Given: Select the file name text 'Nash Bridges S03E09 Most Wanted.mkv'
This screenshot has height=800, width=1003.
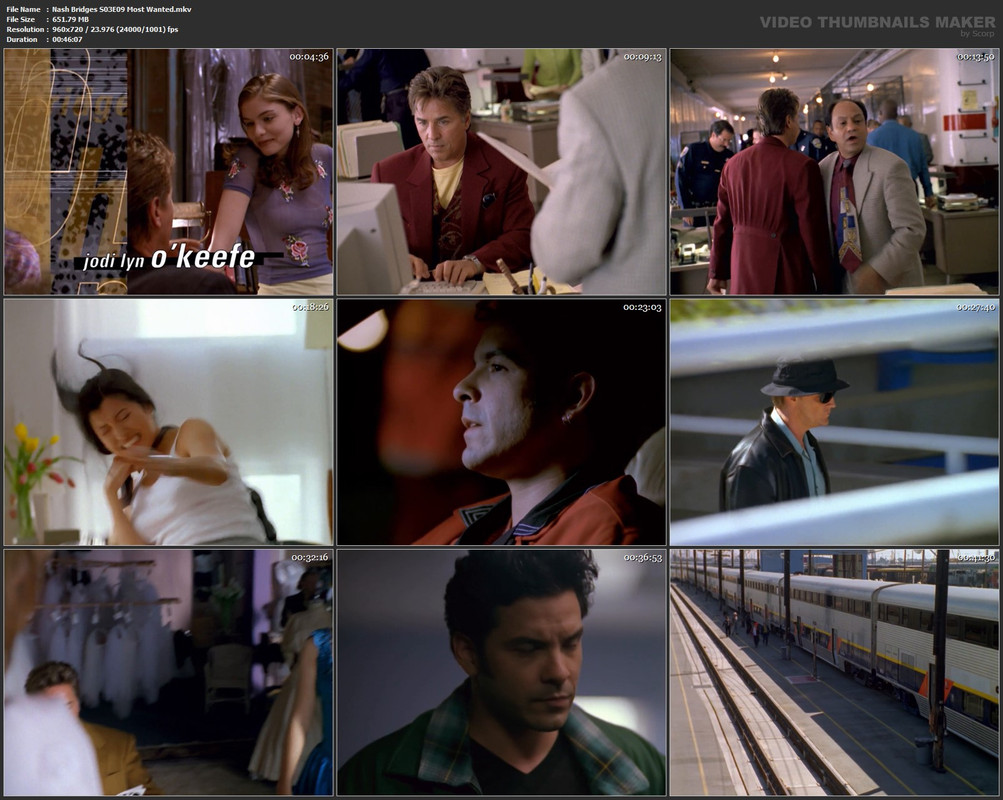Looking at the screenshot, I should 122,9.
